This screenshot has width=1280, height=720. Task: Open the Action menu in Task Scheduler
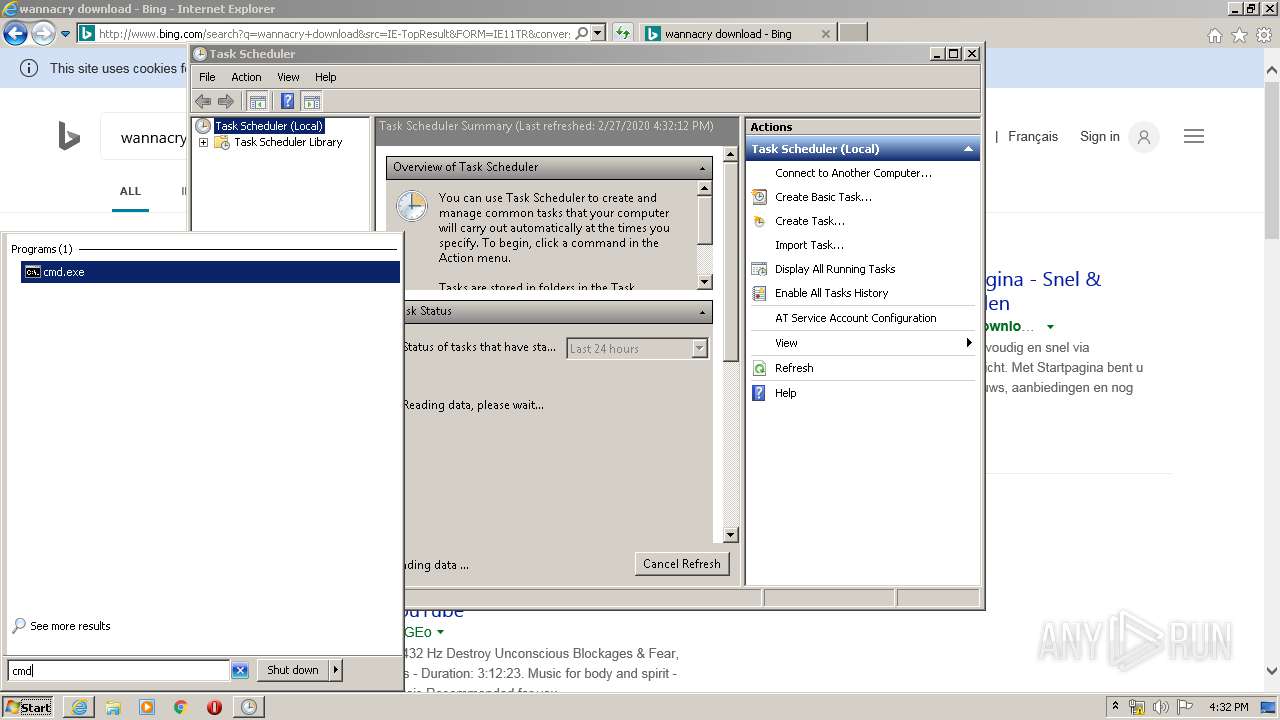pyautogui.click(x=246, y=77)
